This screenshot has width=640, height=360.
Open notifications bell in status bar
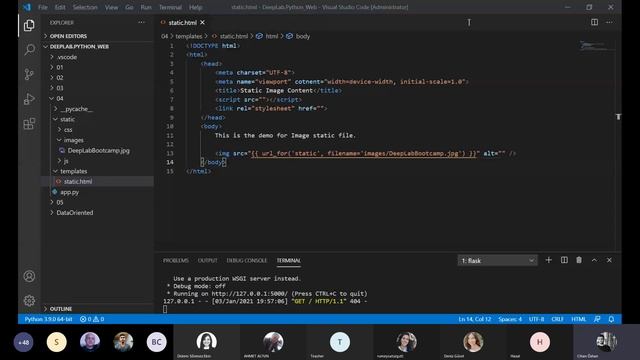click(x=611, y=319)
